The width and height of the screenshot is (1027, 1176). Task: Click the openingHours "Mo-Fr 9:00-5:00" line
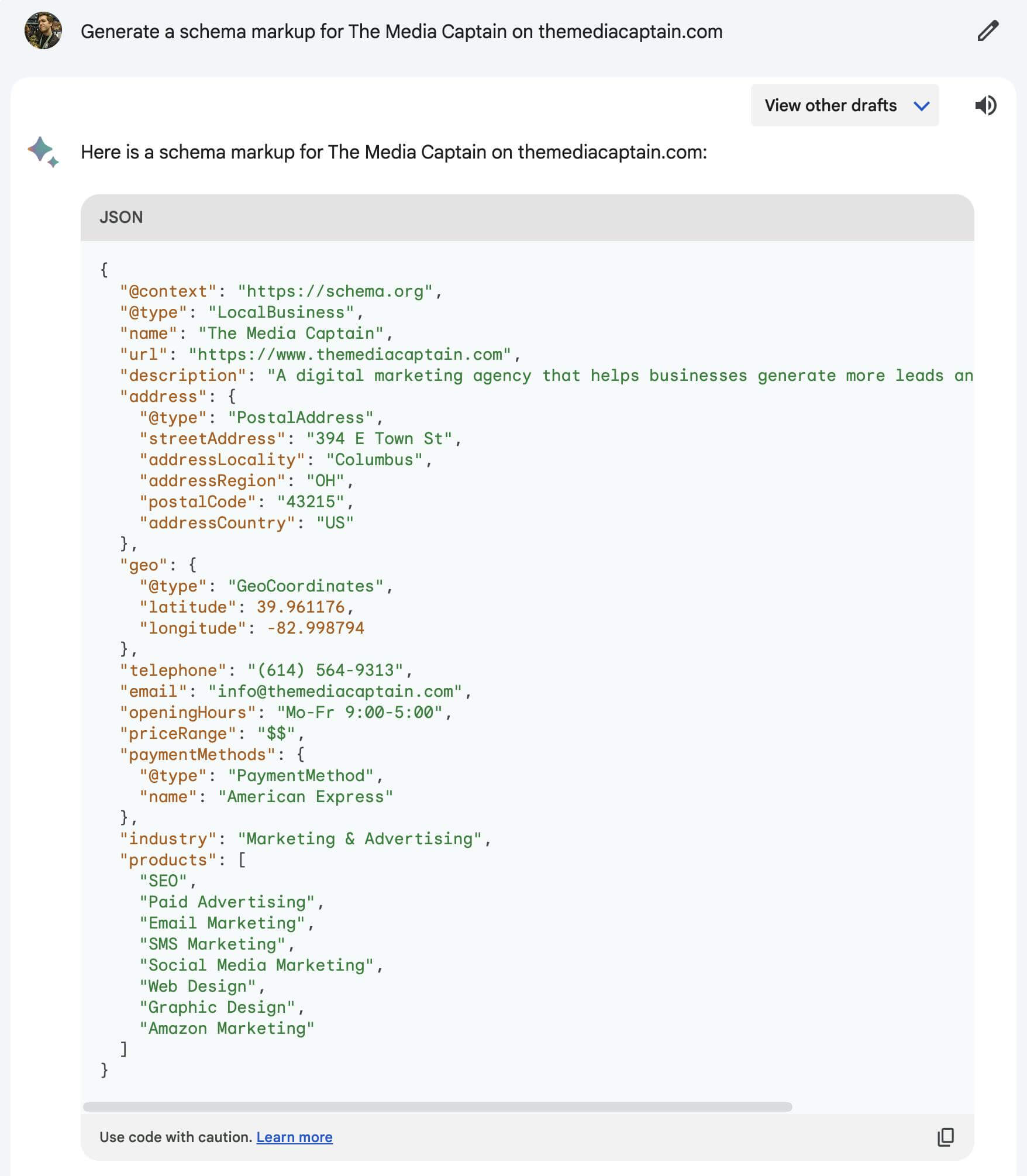pyautogui.click(x=285, y=713)
